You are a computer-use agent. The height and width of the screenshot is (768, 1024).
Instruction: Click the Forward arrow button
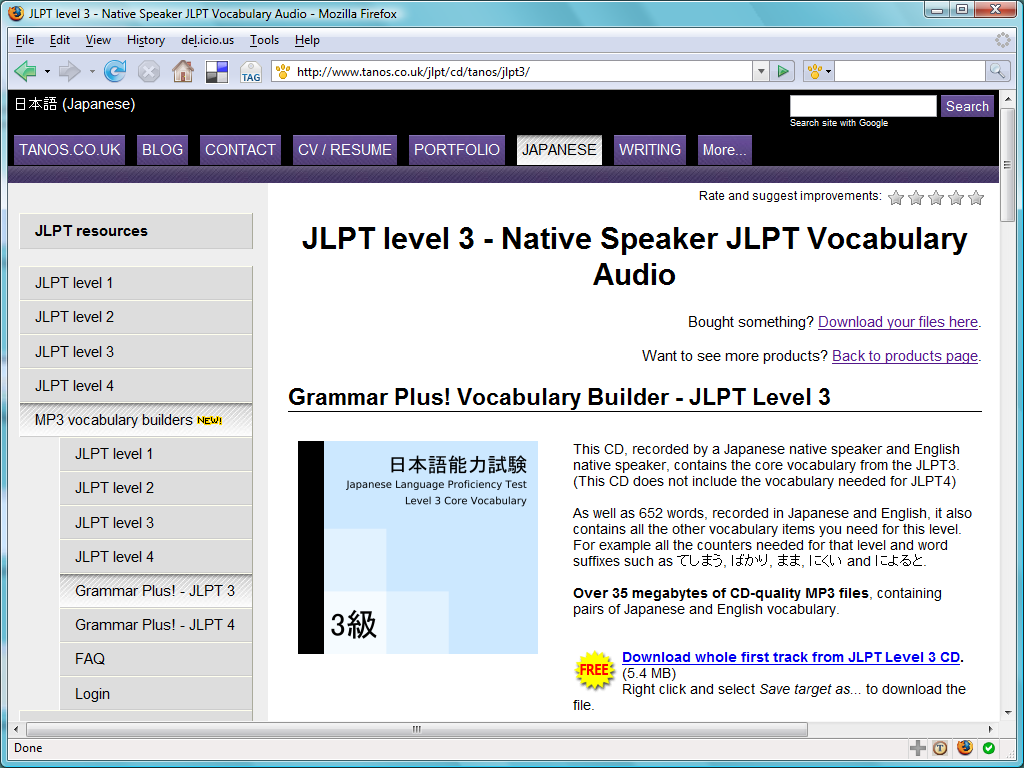[70, 71]
